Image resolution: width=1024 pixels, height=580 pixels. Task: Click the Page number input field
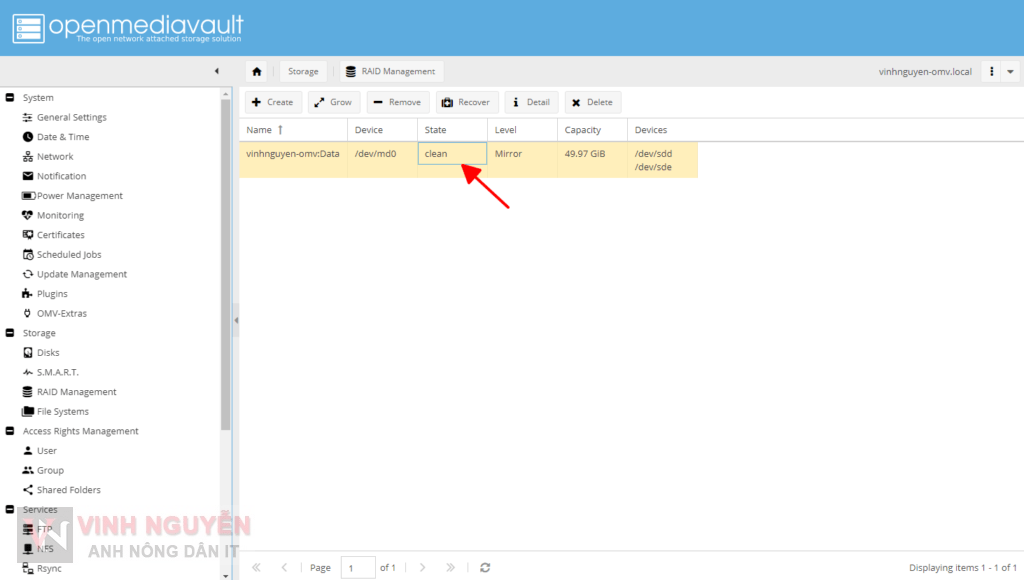tap(358, 567)
